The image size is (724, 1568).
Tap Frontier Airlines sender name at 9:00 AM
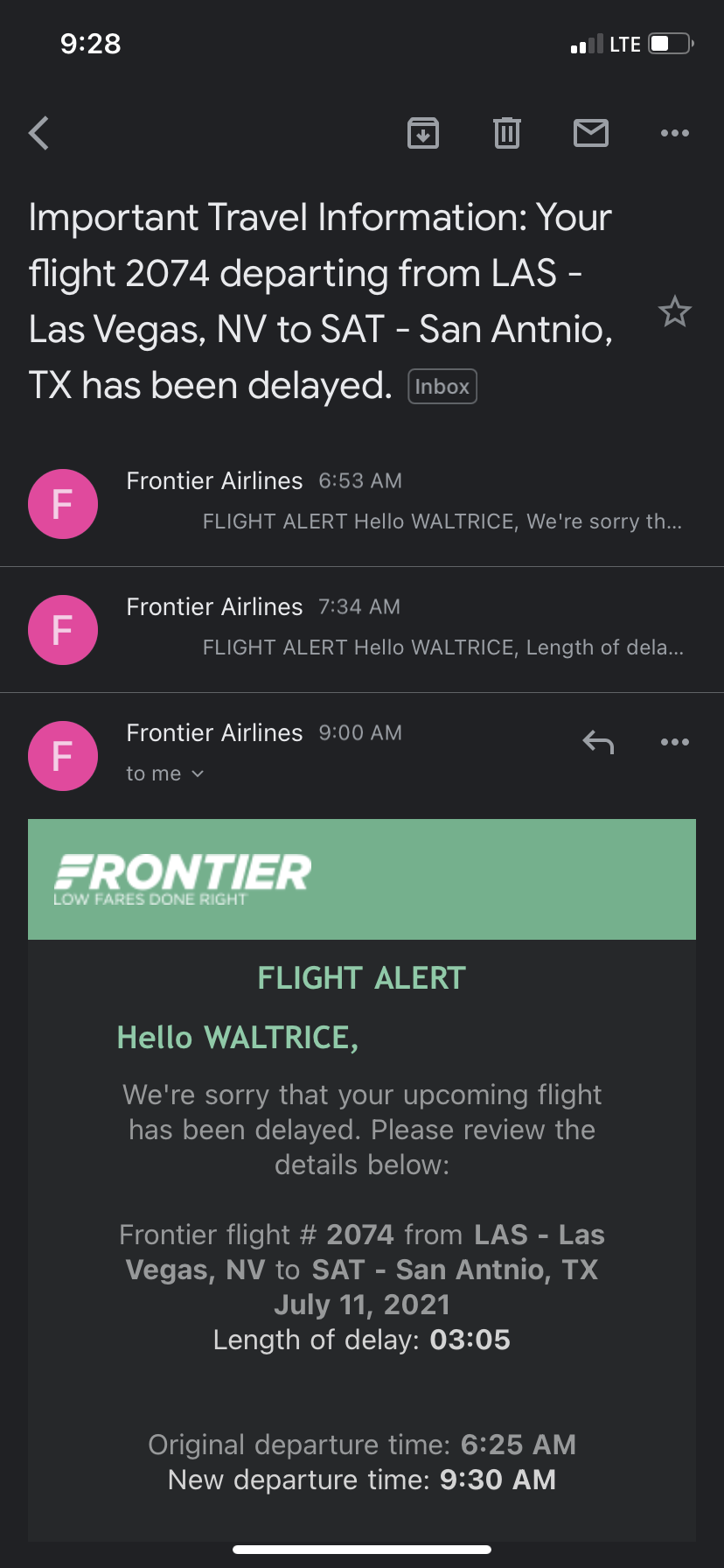214,733
